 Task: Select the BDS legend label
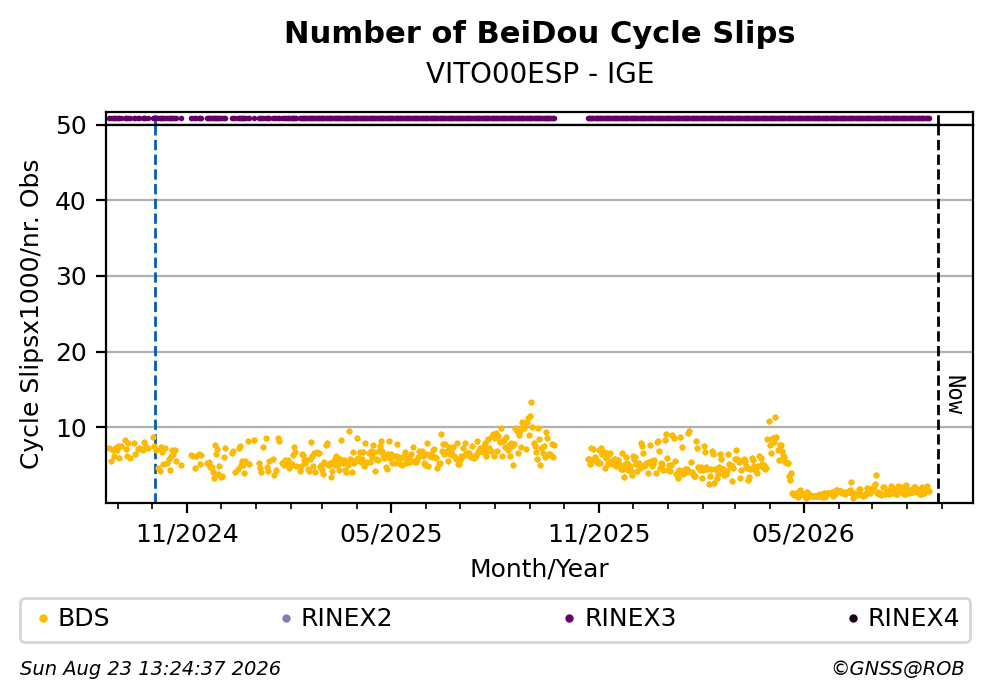(x=84, y=618)
